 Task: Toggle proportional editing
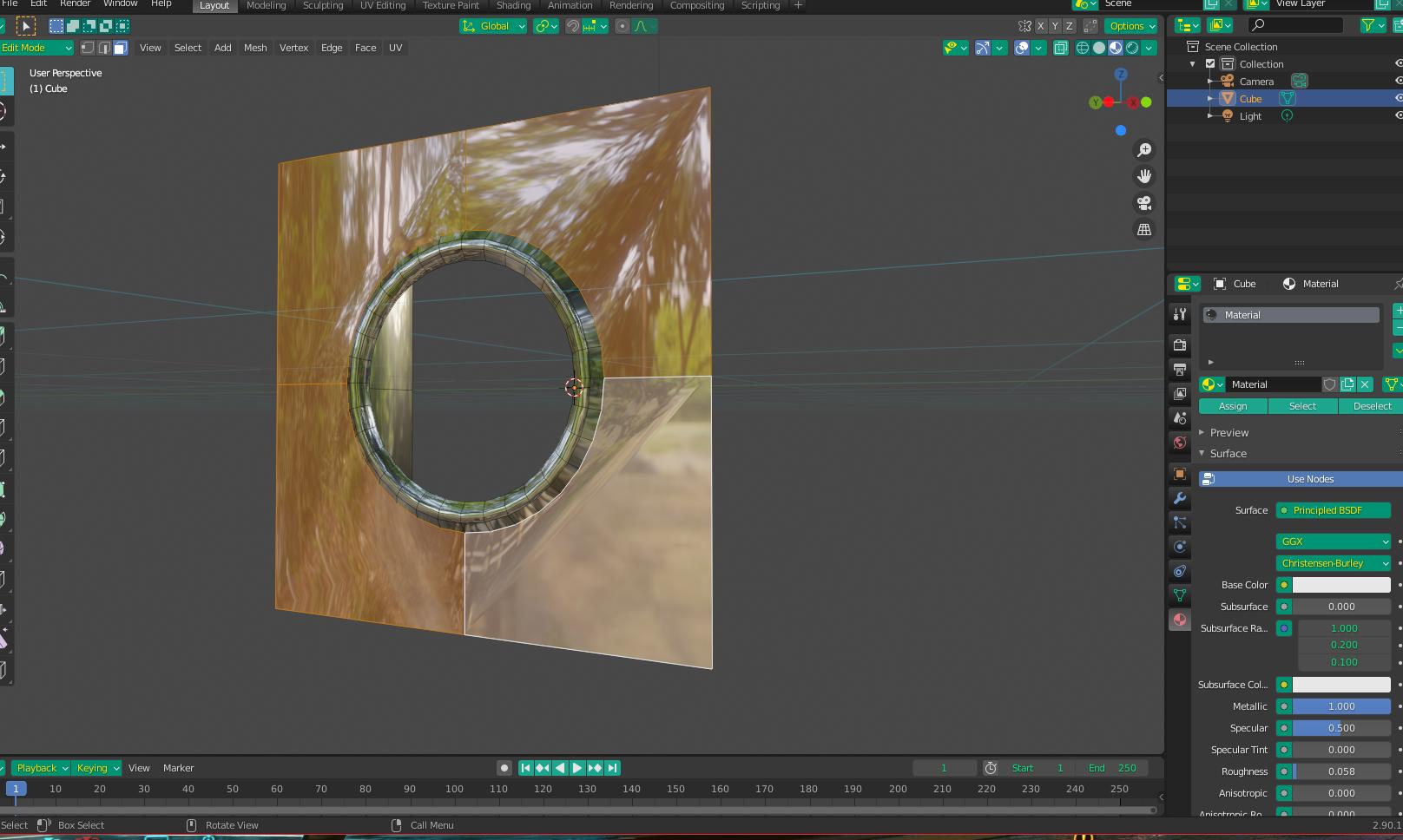point(622,26)
